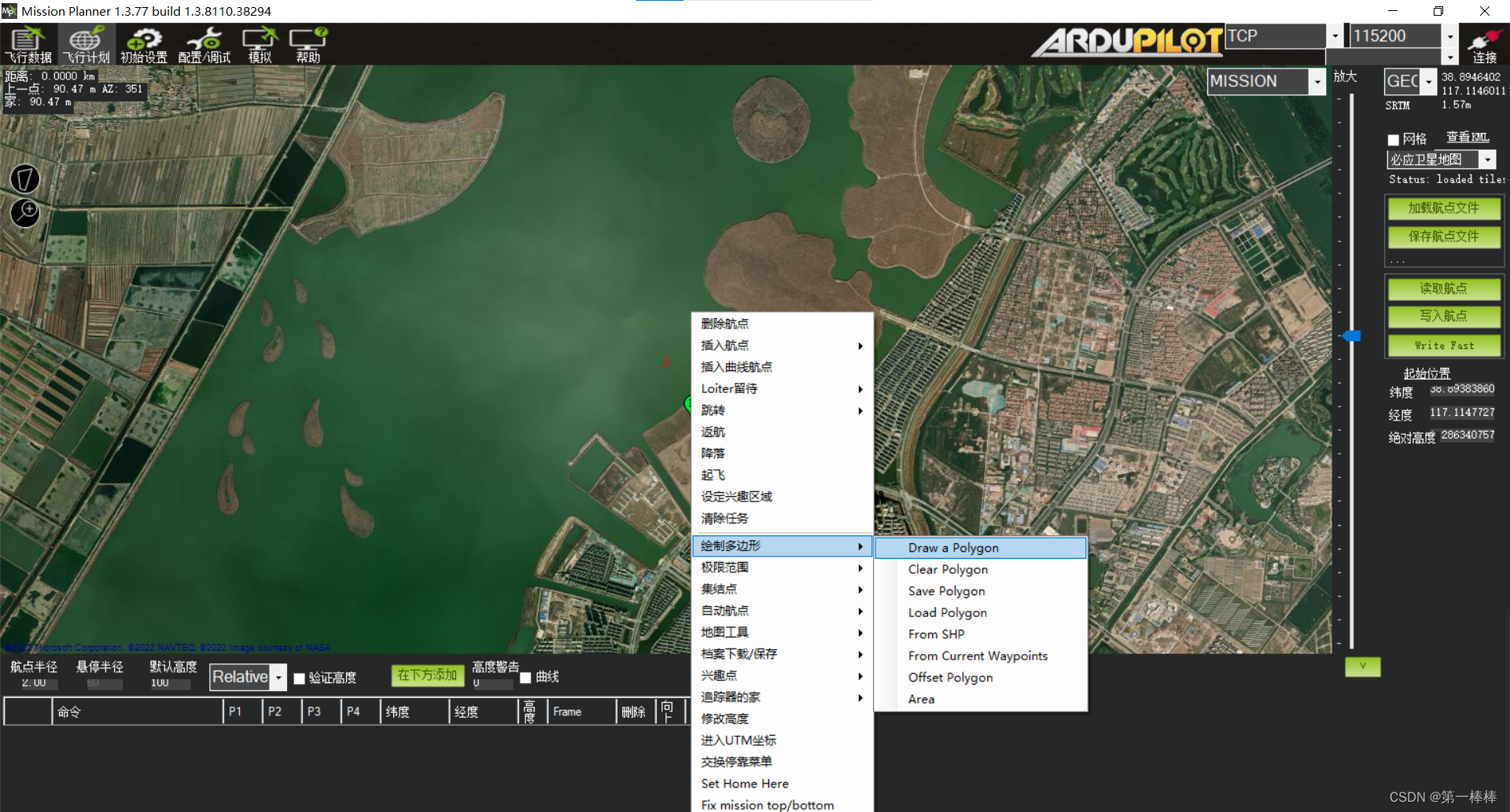
Task: Click the Write Fast button
Action: coord(1443,345)
